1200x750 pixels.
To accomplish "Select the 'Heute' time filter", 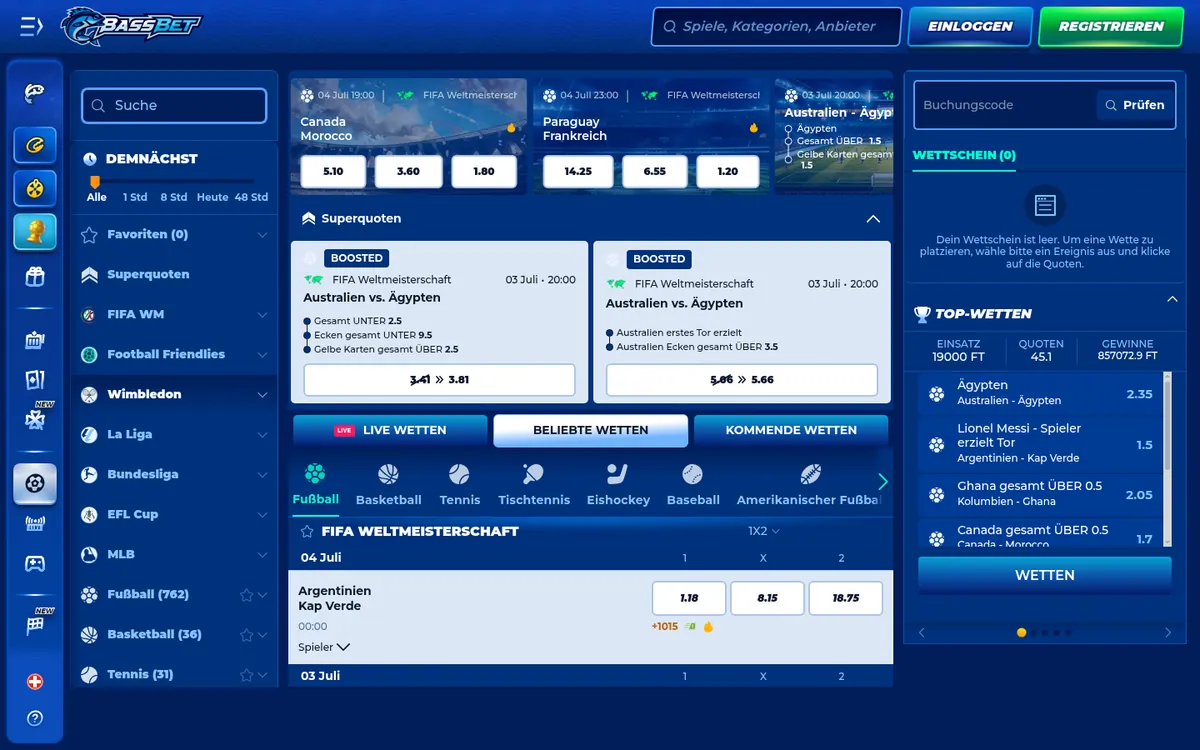I will [x=212, y=197].
